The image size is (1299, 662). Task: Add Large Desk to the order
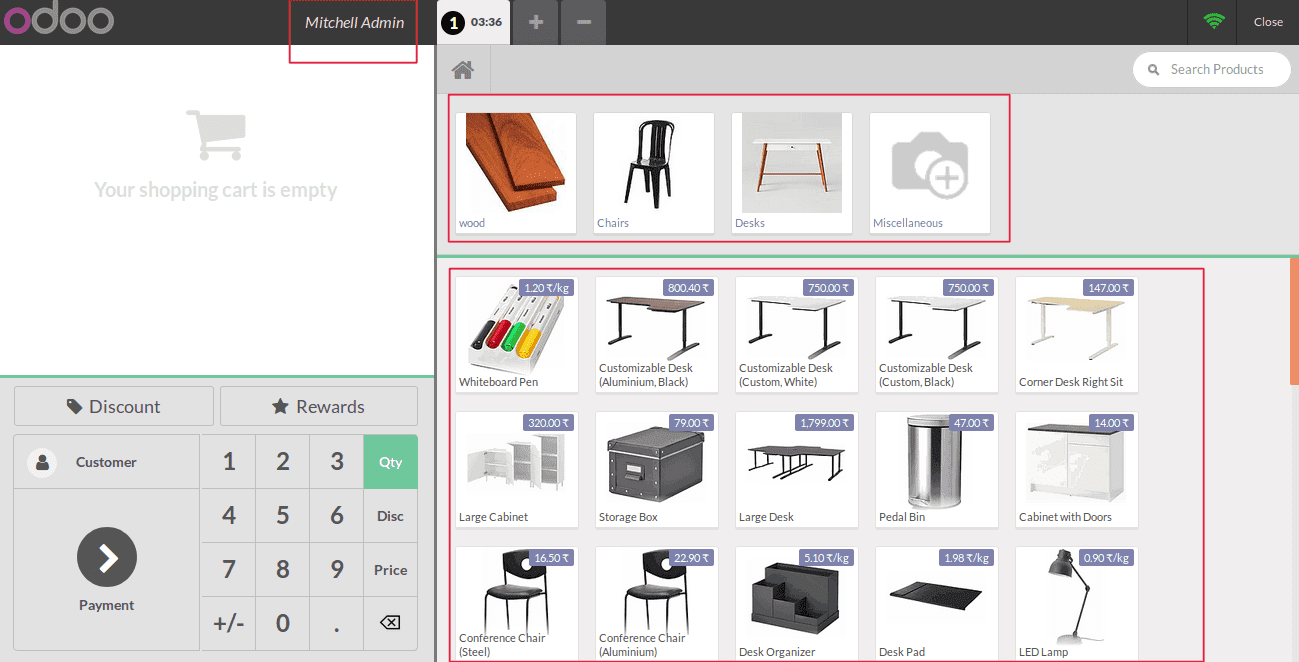tap(797, 469)
